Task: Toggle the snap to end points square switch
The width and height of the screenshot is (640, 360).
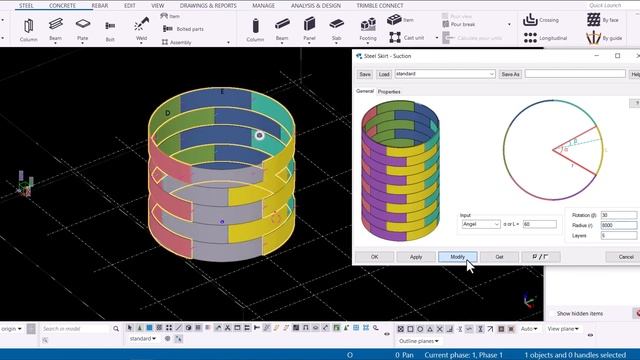Action: (x=410, y=329)
